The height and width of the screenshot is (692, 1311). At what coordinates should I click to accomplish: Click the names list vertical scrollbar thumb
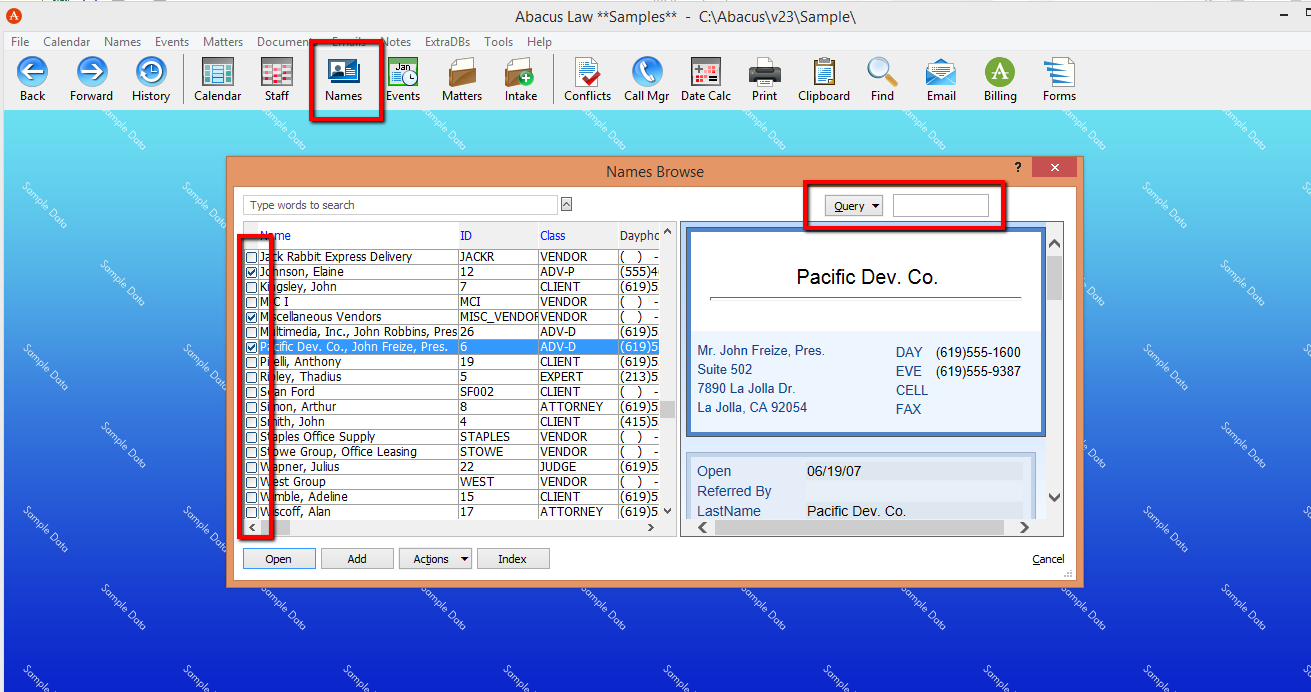click(x=667, y=409)
